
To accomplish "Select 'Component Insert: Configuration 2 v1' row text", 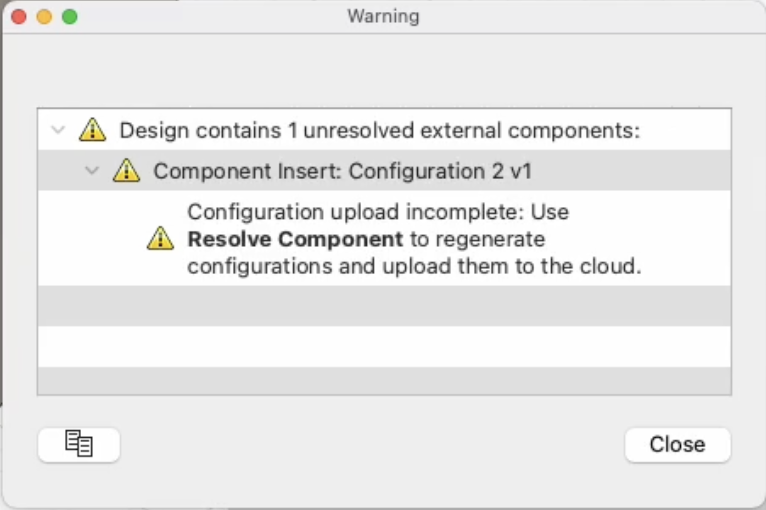I will pos(342,171).
